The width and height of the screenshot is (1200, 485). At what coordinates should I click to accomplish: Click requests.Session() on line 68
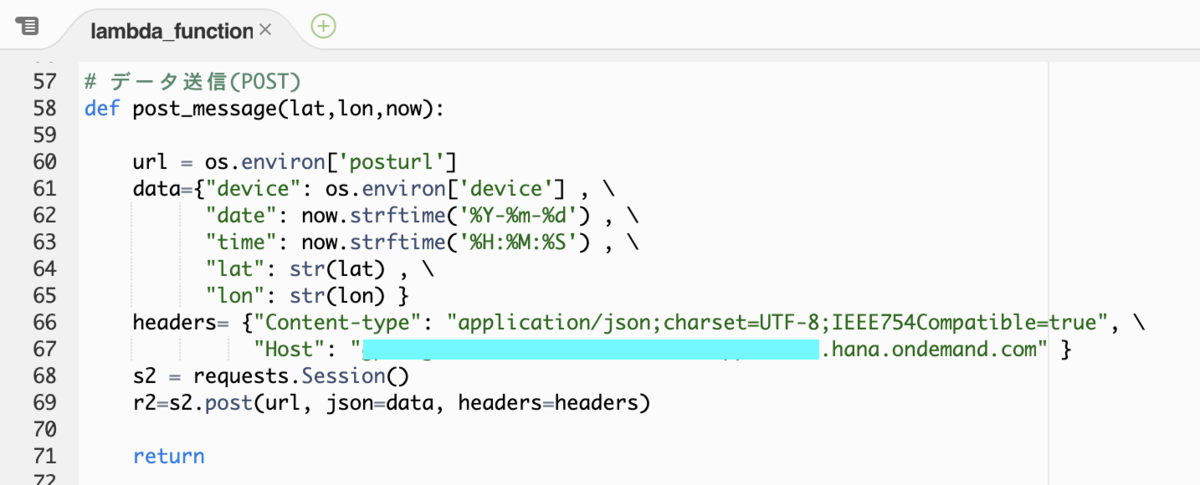[x=302, y=377]
